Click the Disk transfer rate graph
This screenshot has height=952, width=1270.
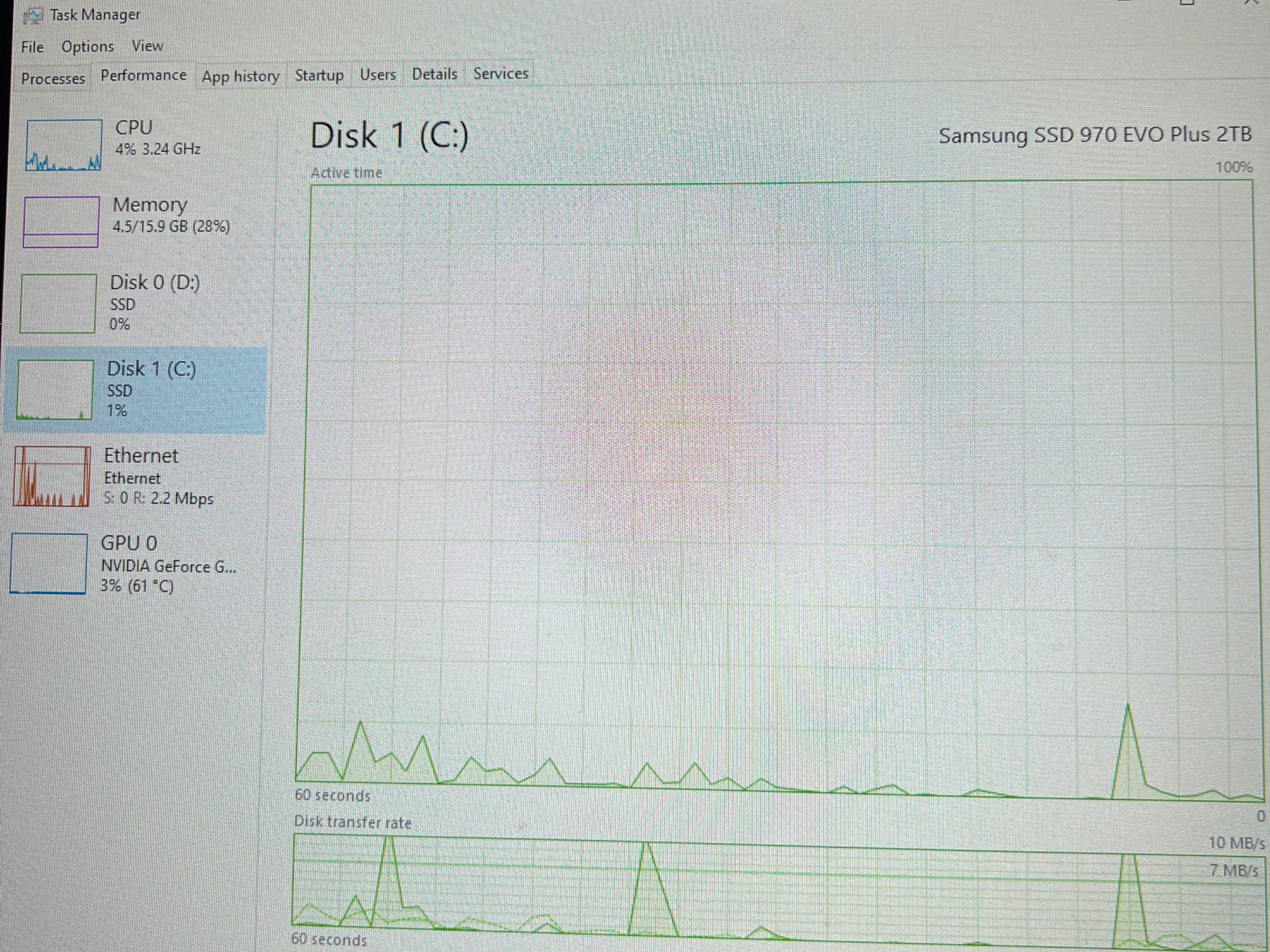pyautogui.click(x=778, y=892)
